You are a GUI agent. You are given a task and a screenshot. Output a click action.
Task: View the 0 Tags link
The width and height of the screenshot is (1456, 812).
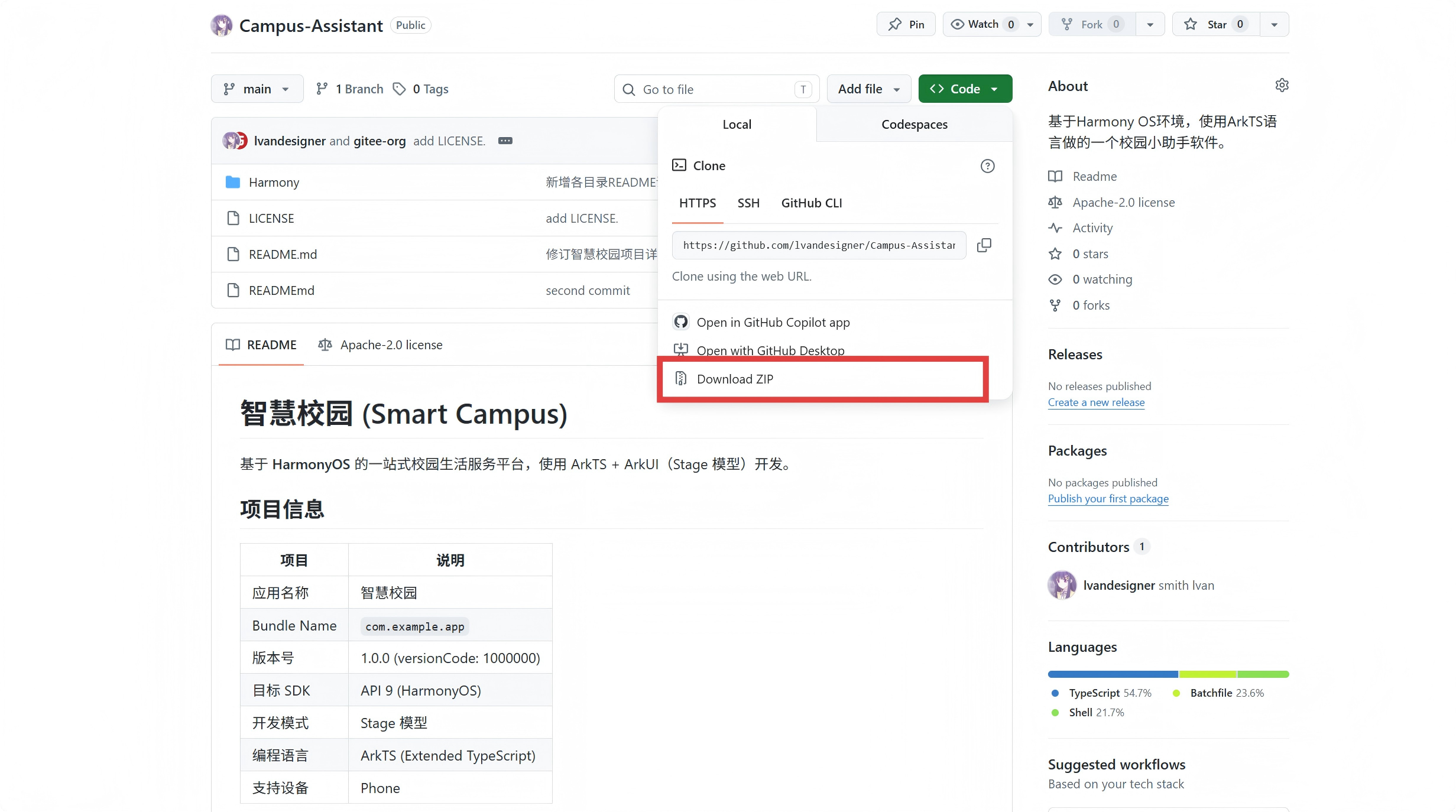[x=421, y=89]
